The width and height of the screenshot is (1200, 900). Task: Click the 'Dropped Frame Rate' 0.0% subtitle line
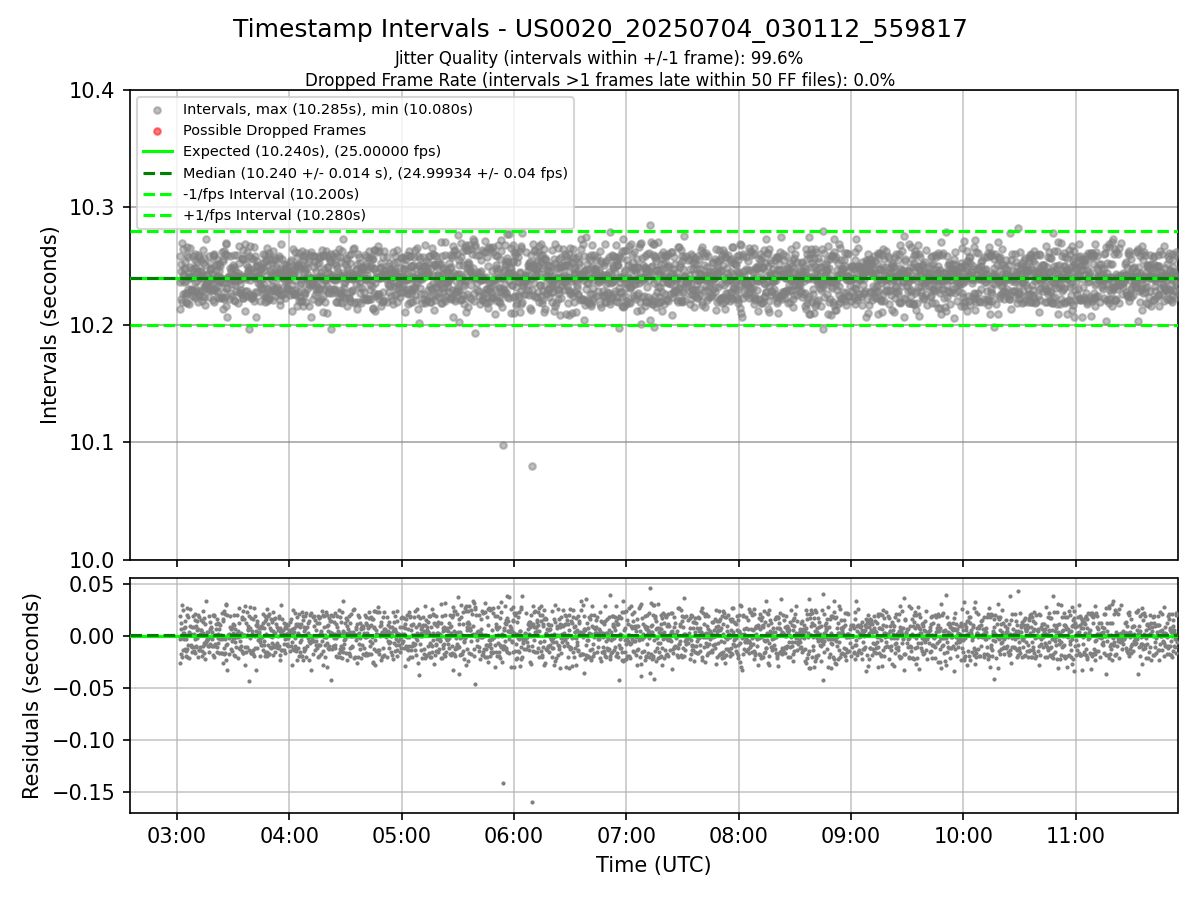tap(600, 79)
